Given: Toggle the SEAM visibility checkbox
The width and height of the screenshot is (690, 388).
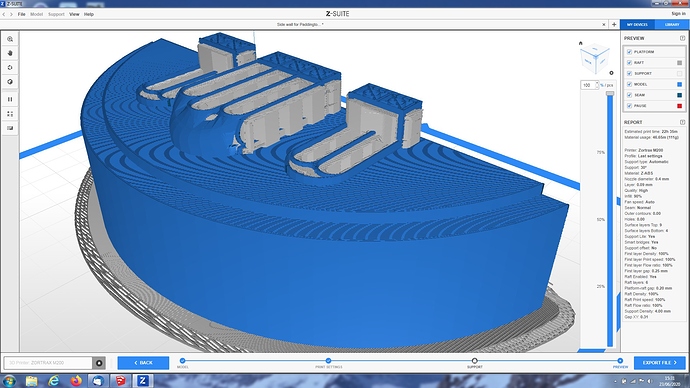Looking at the screenshot, I should pos(629,95).
